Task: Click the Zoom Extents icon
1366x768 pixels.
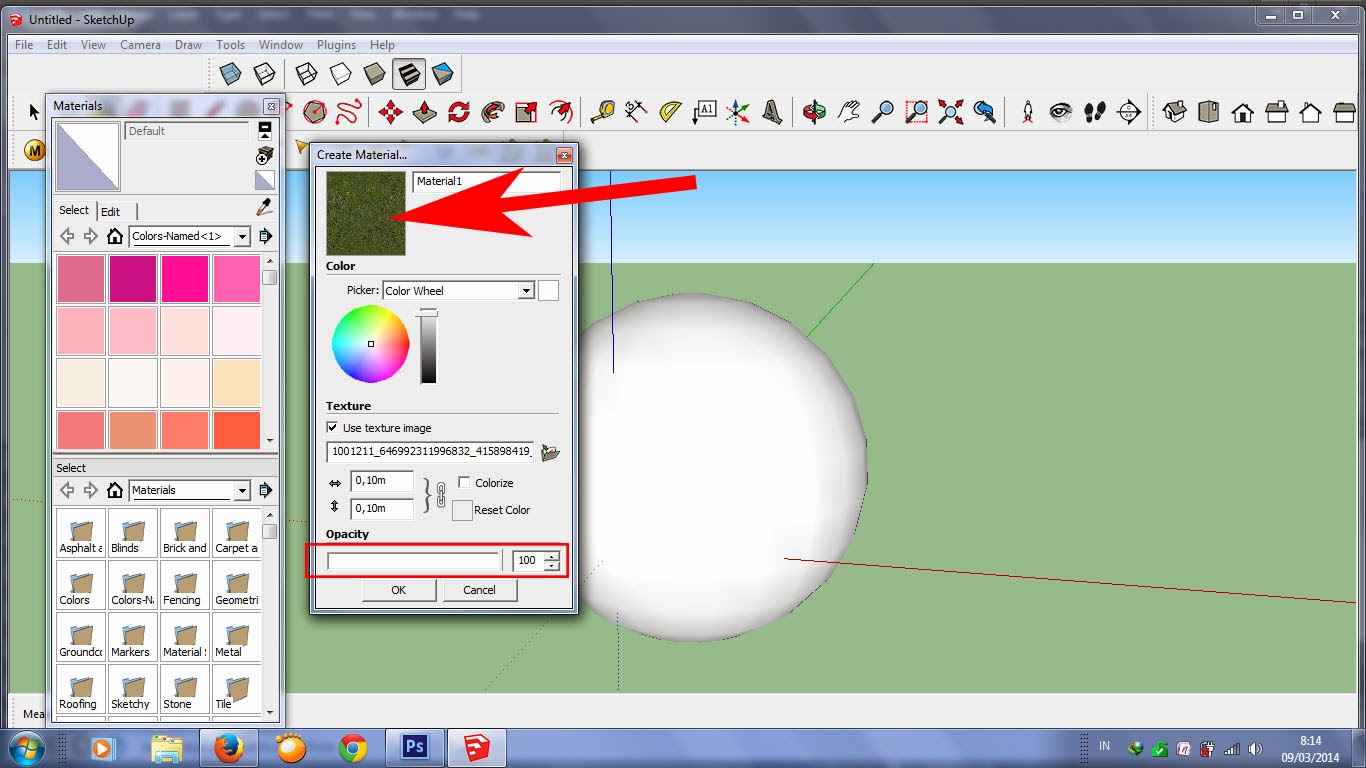Action: pyautogui.click(x=950, y=112)
